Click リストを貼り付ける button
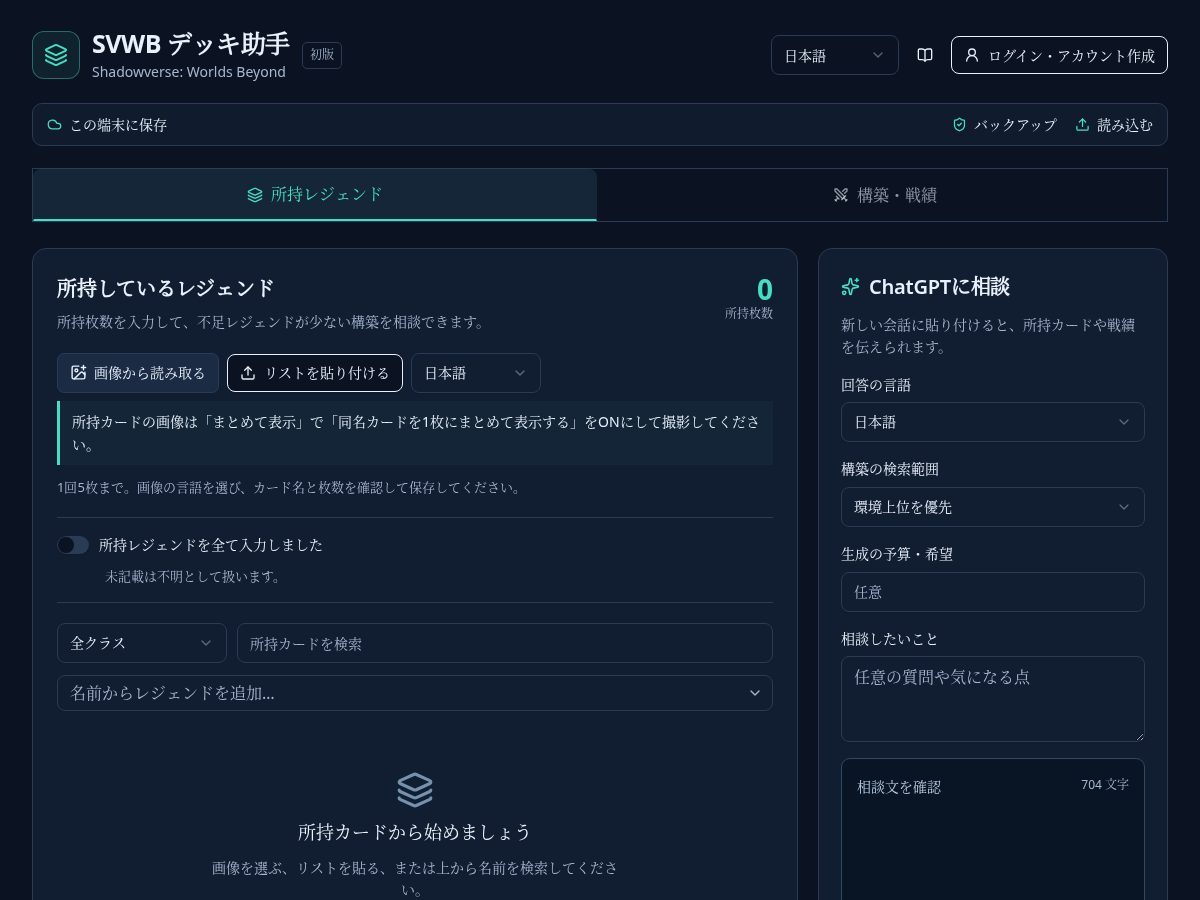This screenshot has width=1200, height=900. 315,373
